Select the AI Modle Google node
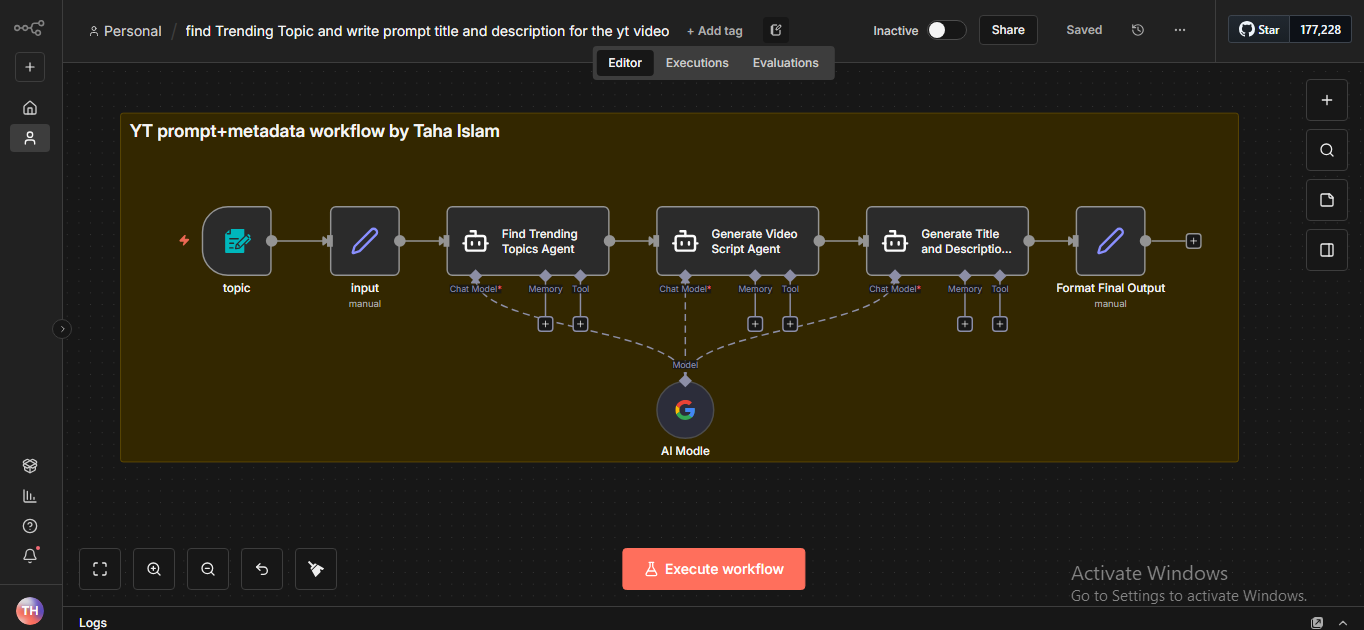The image size is (1364, 630). pos(685,410)
